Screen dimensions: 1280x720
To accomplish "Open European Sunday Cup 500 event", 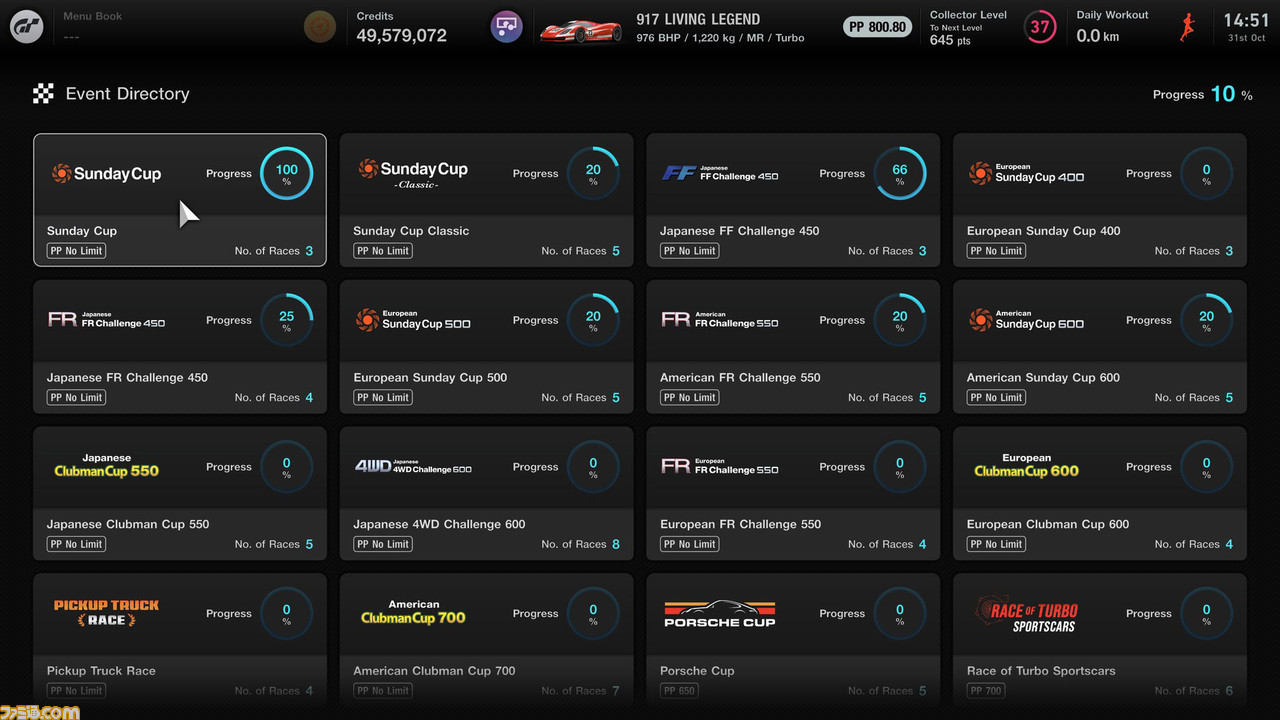I will click(487, 346).
